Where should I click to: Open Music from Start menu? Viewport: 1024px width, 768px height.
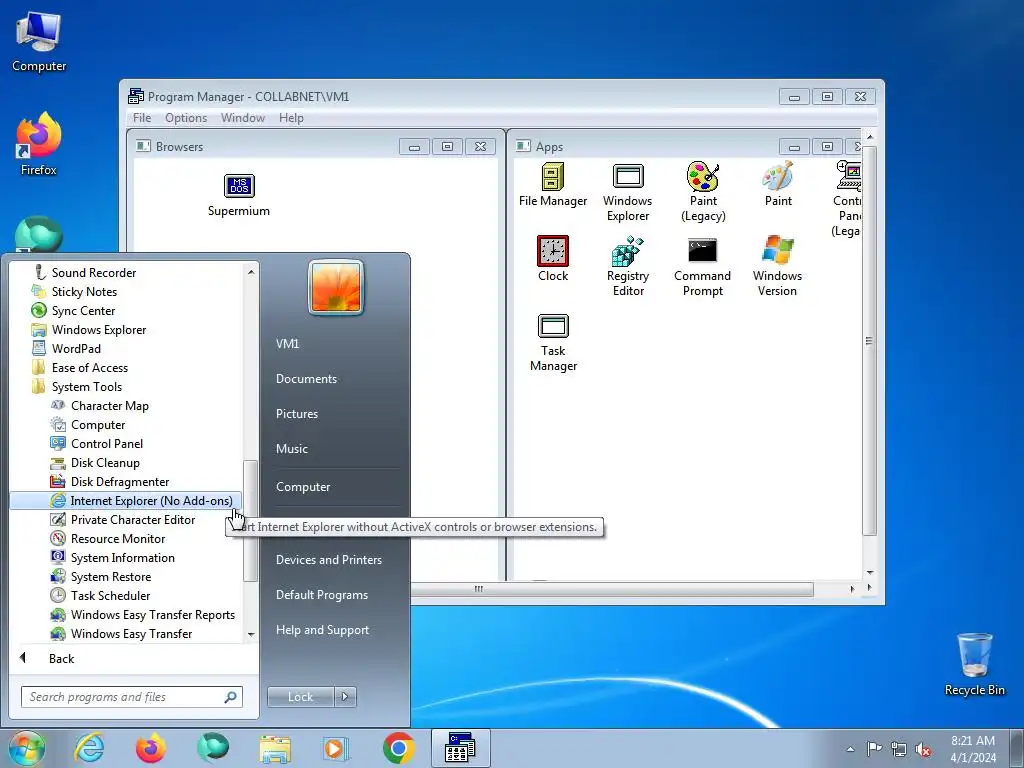point(291,449)
